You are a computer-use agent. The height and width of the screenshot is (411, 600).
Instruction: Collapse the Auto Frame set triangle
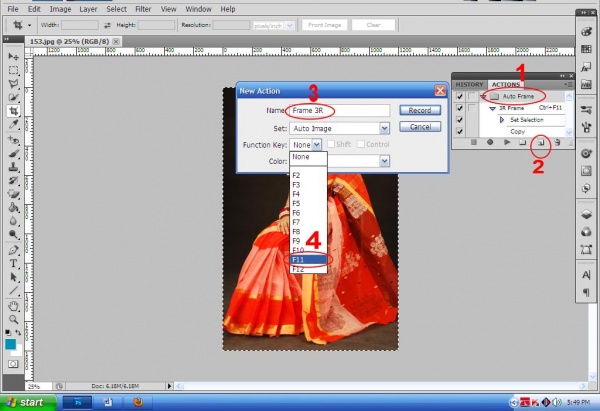tap(483, 96)
